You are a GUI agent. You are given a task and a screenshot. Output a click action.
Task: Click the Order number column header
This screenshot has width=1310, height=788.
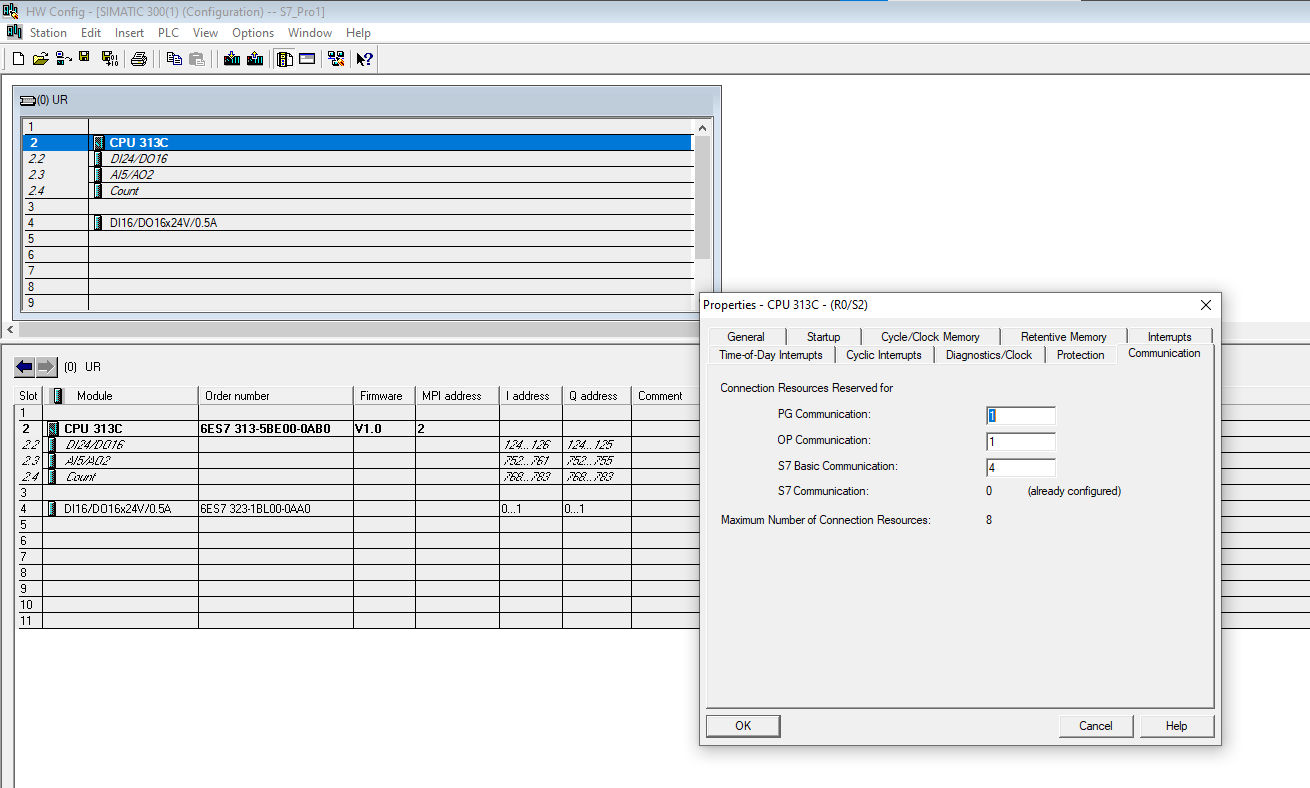[276, 396]
